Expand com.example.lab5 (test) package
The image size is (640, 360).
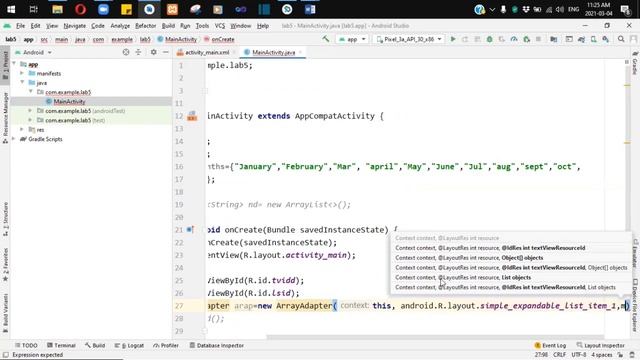(x=30, y=120)
